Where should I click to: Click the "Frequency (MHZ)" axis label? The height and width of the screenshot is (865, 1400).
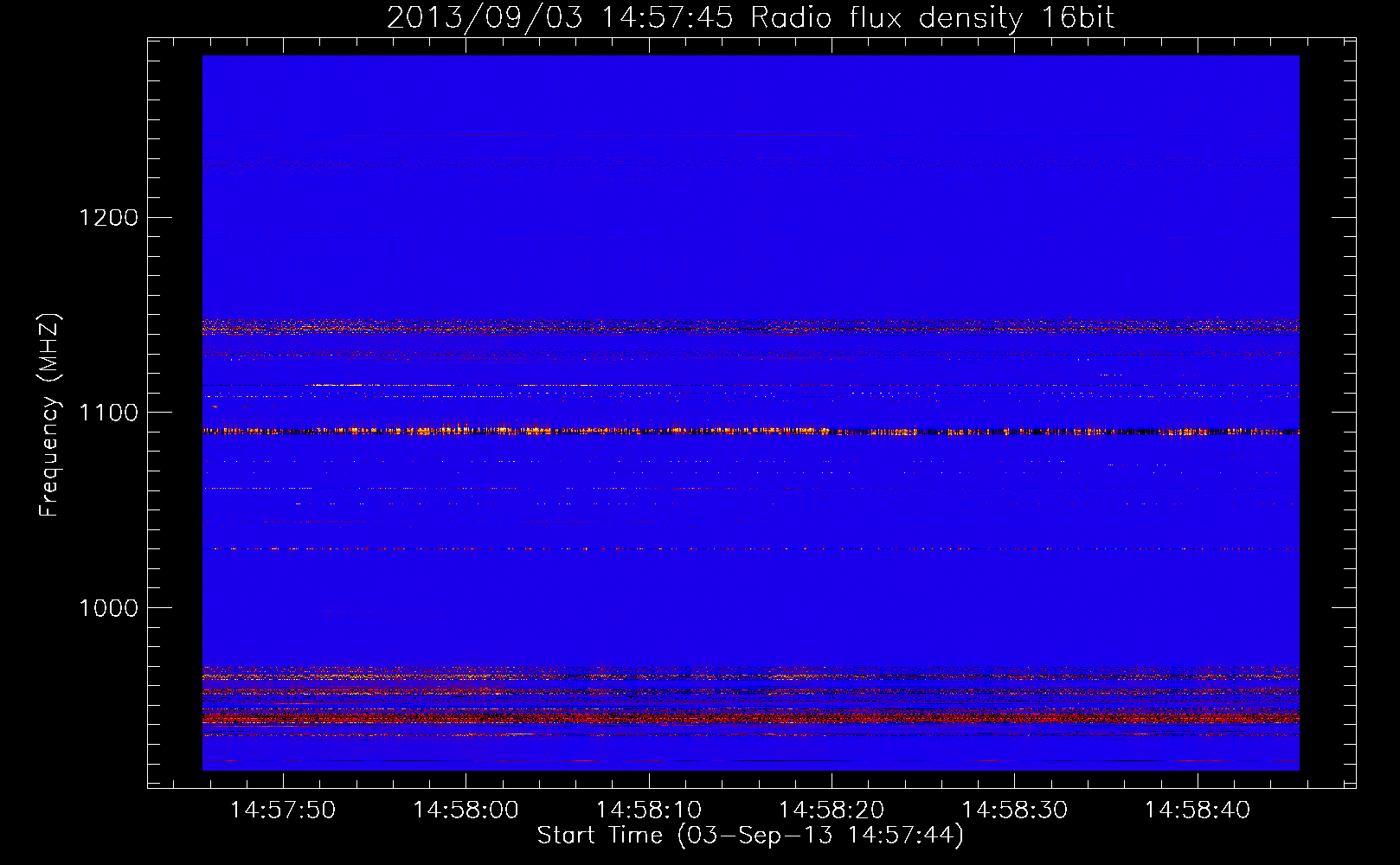50,415
